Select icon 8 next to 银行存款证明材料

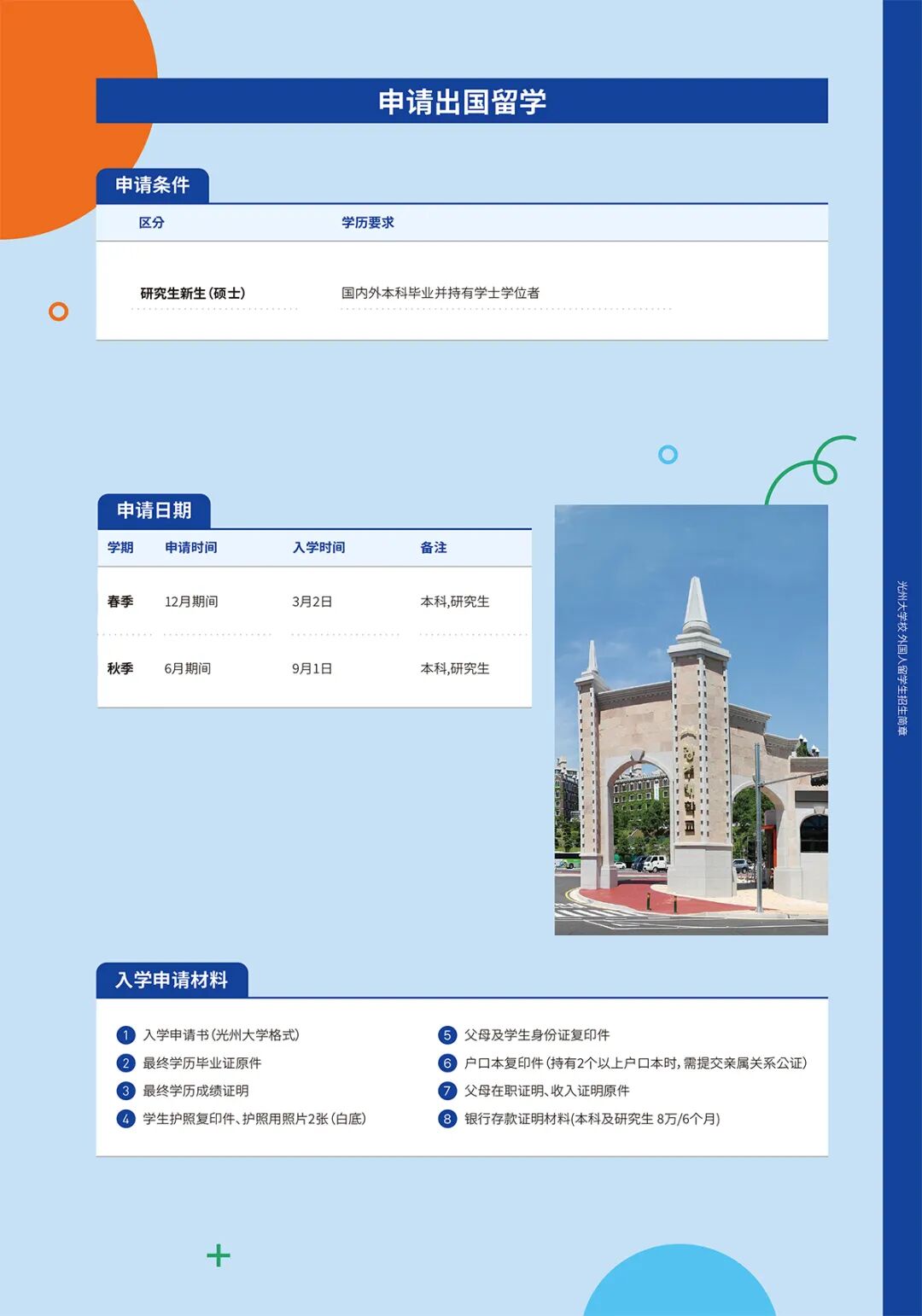pyautogui.click(x=446, y=1118)
